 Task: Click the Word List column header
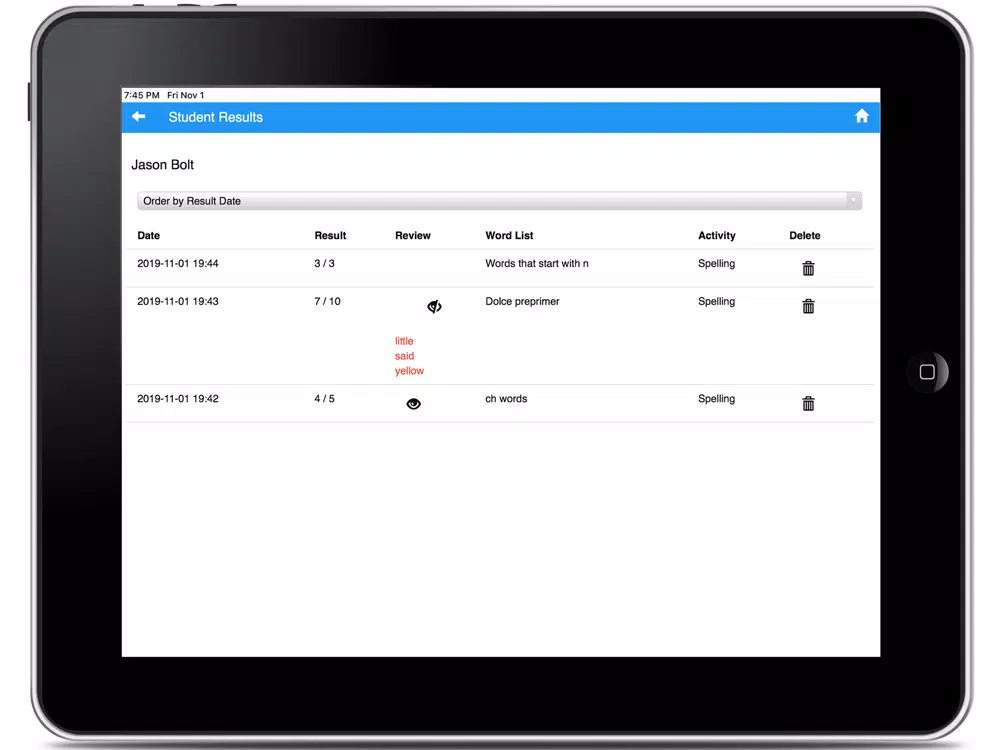coord(509,235)
